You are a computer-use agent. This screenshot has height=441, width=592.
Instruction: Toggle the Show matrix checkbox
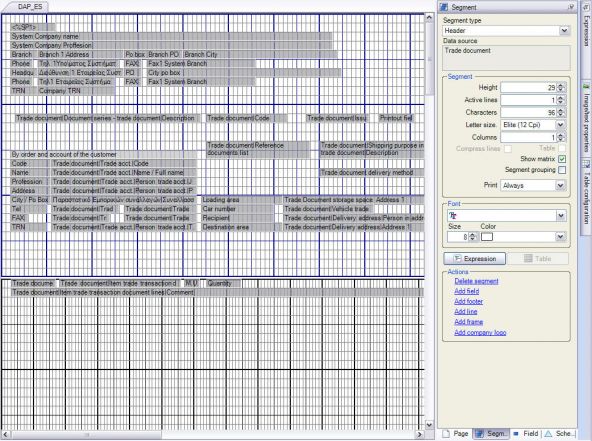click(562, 159)
